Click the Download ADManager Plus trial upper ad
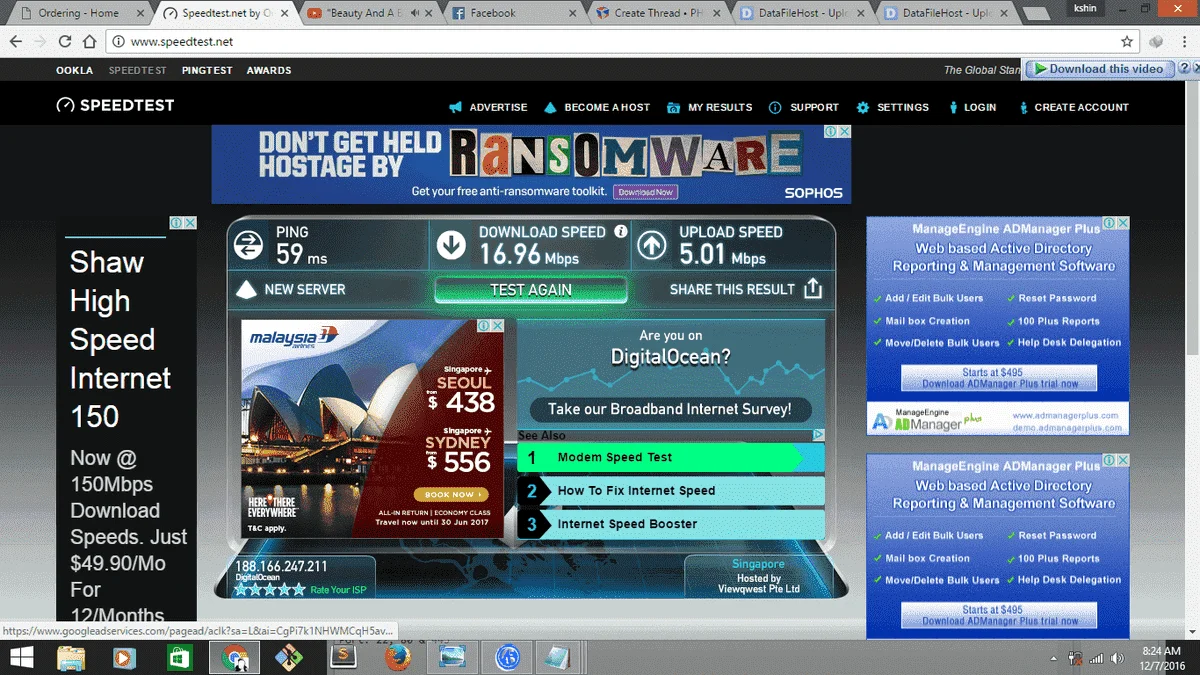This screenshot has height=675, width=1200. (x=999, y=378)
